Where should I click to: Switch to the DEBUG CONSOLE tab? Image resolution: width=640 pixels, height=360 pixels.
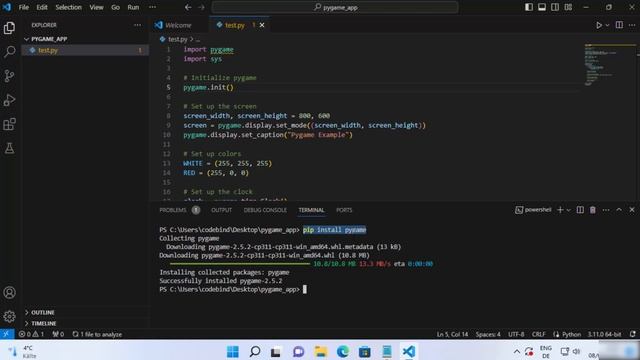point(265,210)
